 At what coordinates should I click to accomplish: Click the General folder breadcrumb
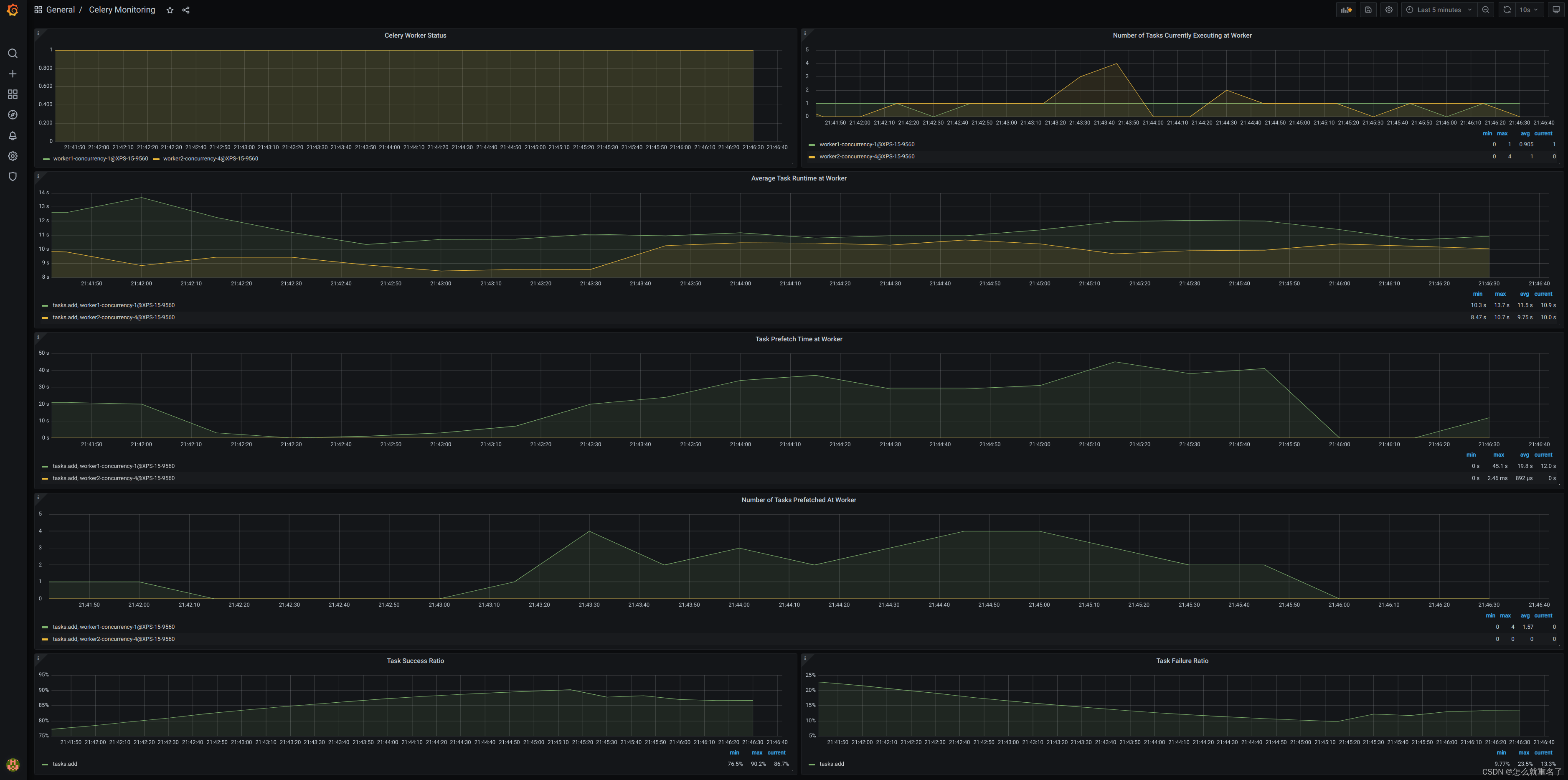tap(60, 10)
